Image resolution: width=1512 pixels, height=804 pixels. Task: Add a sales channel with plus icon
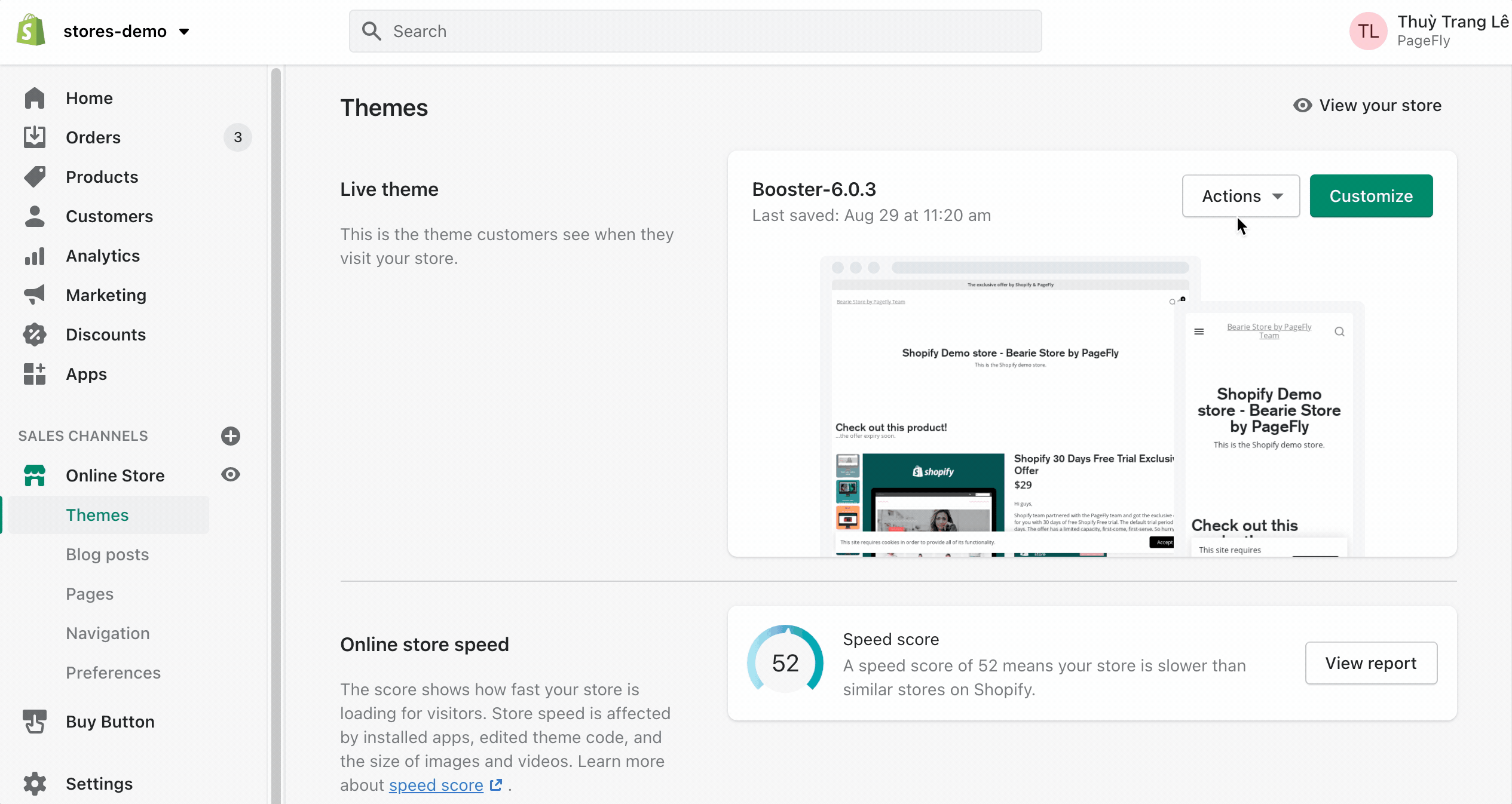[x=231, y=436]
